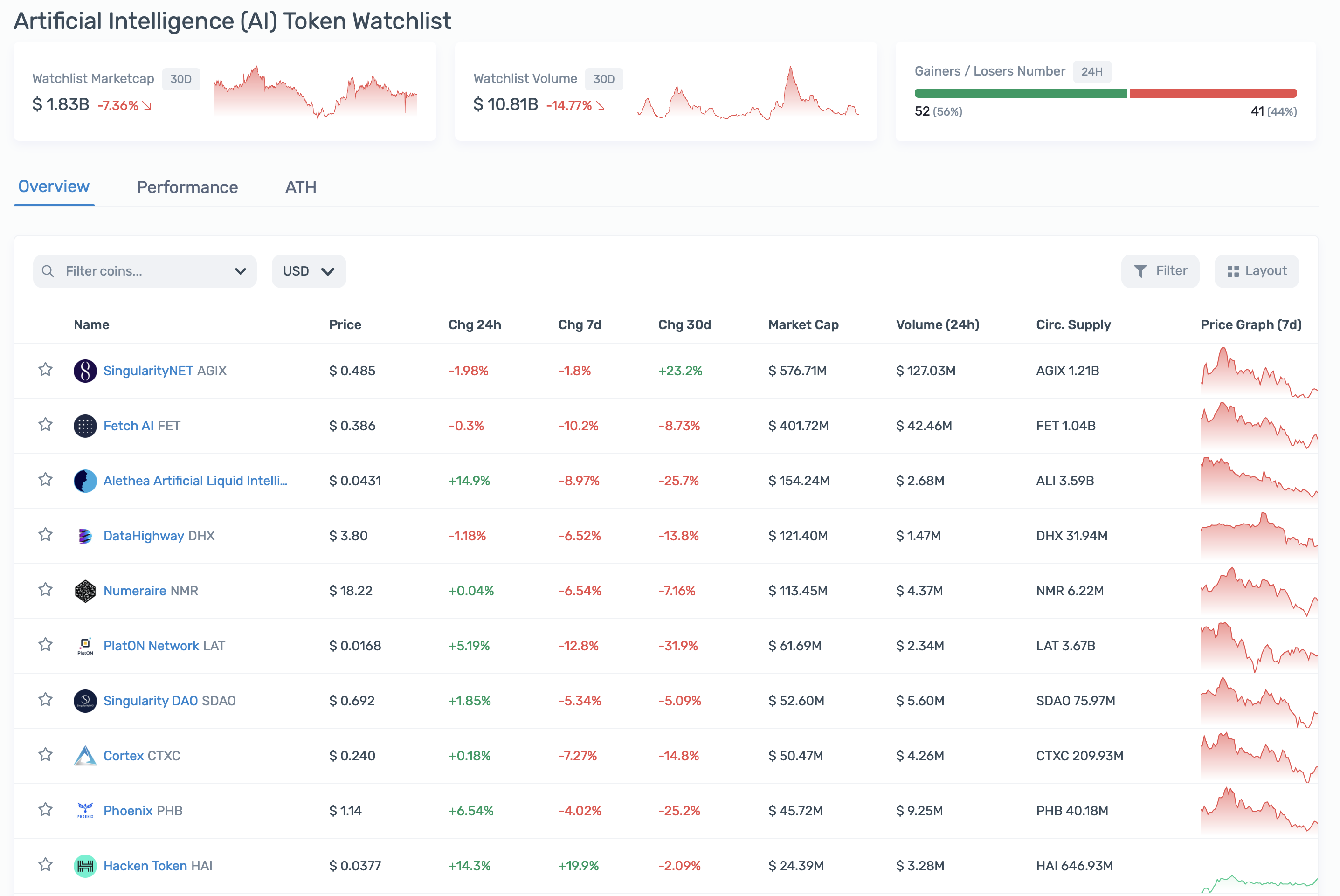Change Watchlist Volume 30D period

click(x=604, y=79)
